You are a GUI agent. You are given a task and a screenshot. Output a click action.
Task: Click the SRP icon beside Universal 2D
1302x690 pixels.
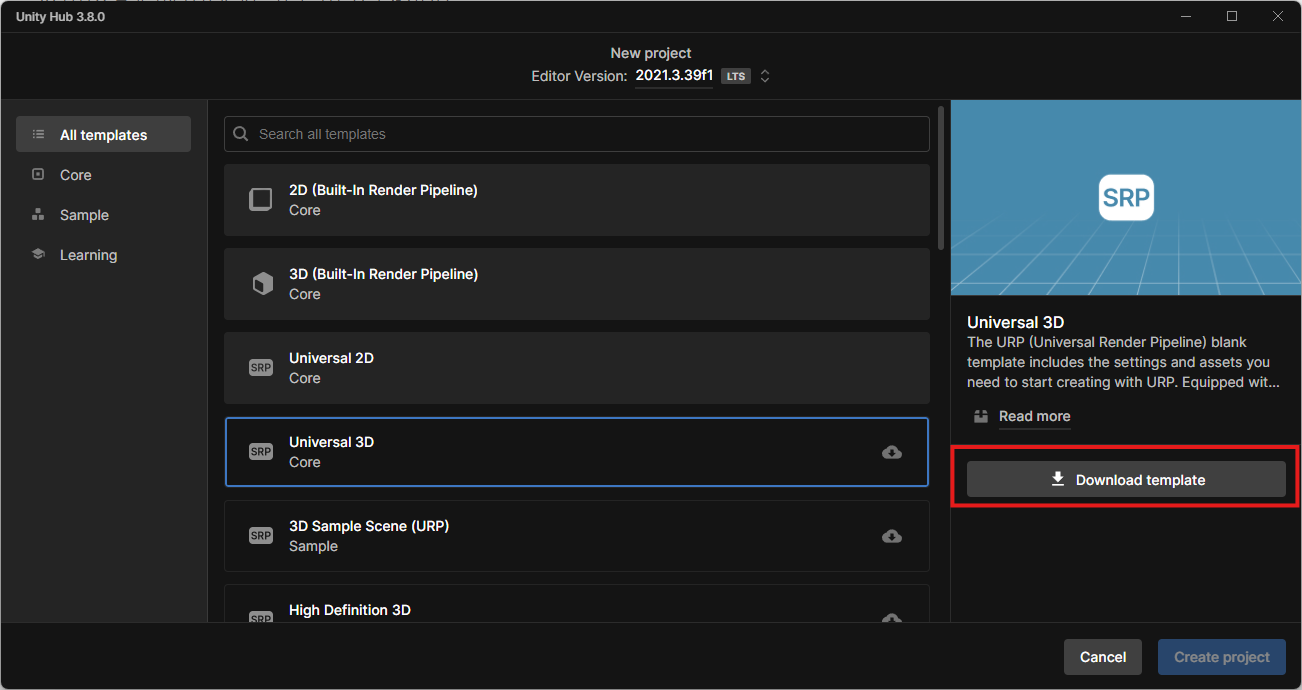pos(261,368)
